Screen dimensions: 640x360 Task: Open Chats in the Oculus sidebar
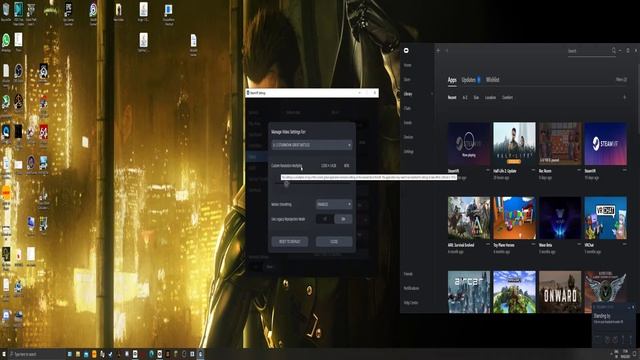tap(407, 108)
